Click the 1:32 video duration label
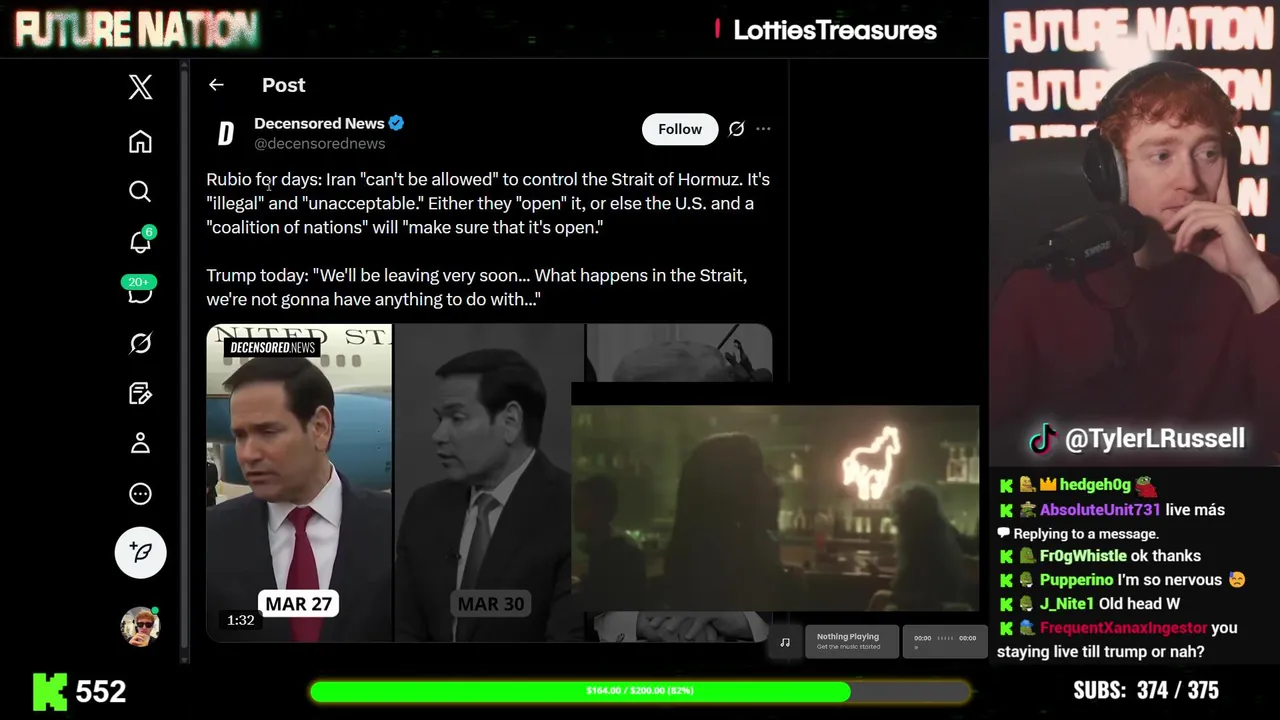The width and height of the screenshot is (1280, 720). pos(240,620)
